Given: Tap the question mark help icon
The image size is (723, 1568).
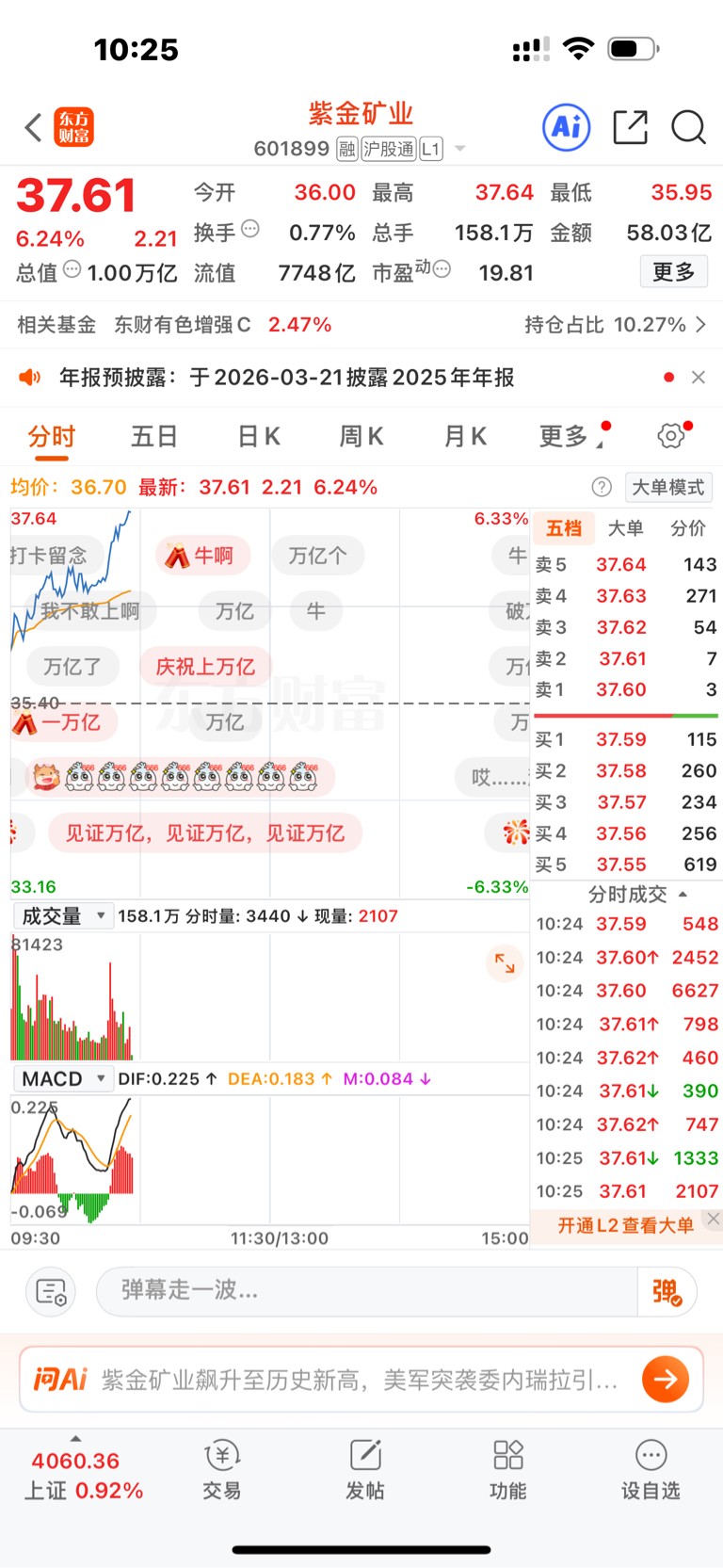Looking at the screenshot, I should [x=602, y=487].
